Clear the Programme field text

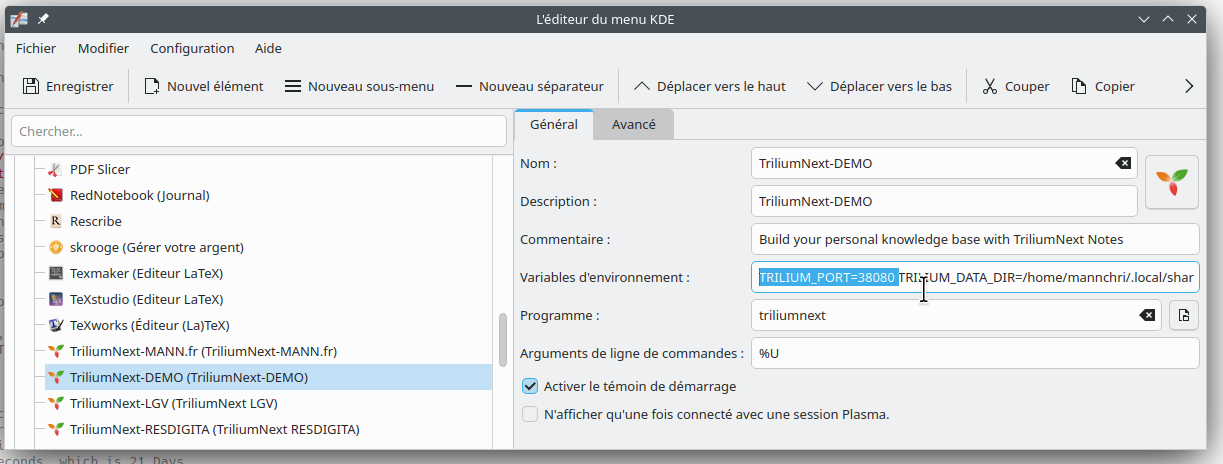[1147, 315]
